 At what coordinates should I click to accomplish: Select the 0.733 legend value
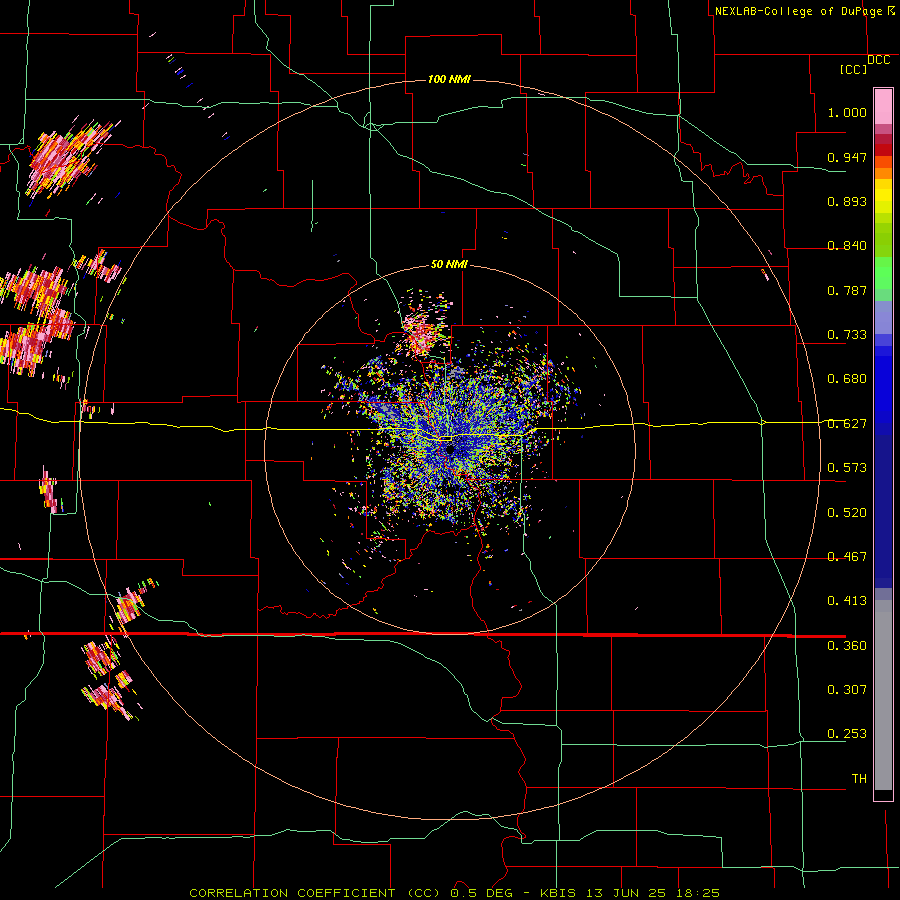[x=847, y=335]
